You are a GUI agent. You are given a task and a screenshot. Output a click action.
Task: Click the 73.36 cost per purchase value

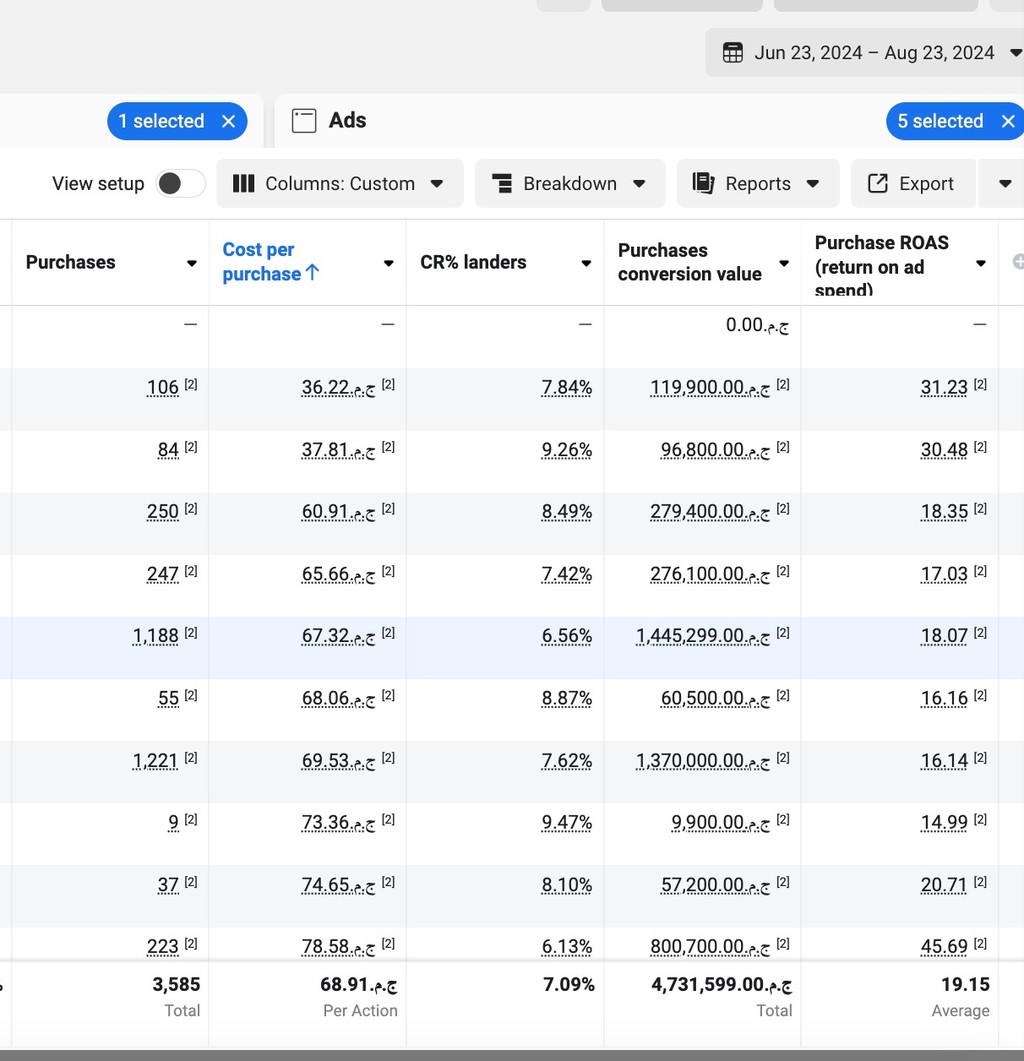click(338, 822)
